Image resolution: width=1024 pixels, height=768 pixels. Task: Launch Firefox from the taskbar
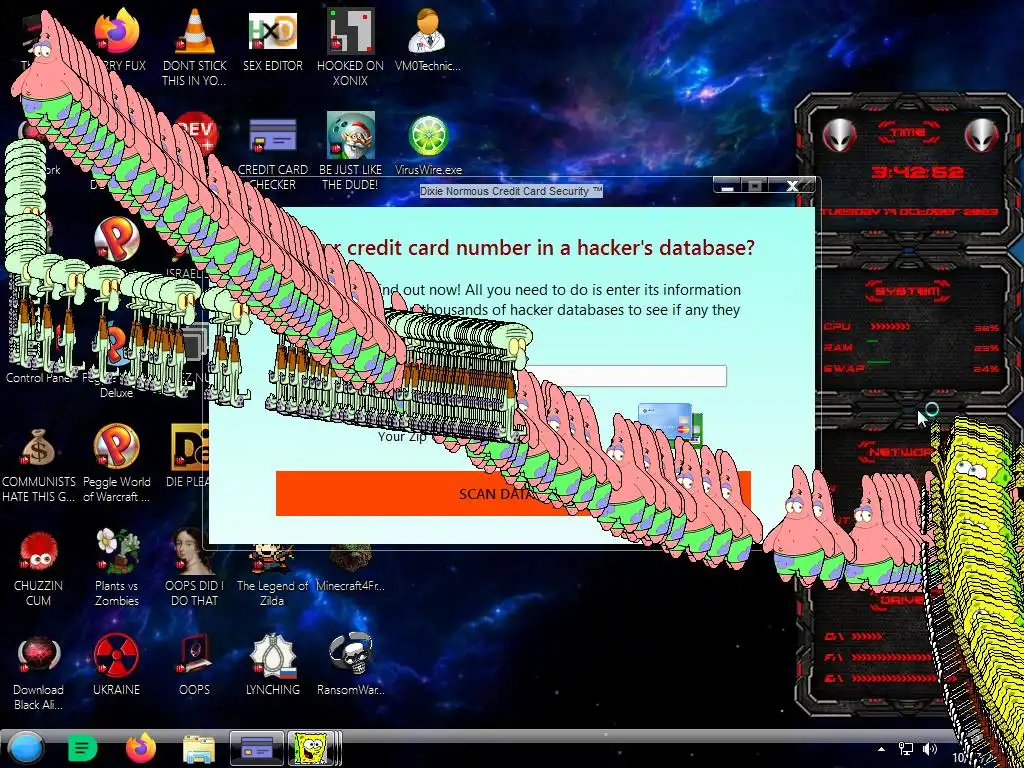click(140, 748)
